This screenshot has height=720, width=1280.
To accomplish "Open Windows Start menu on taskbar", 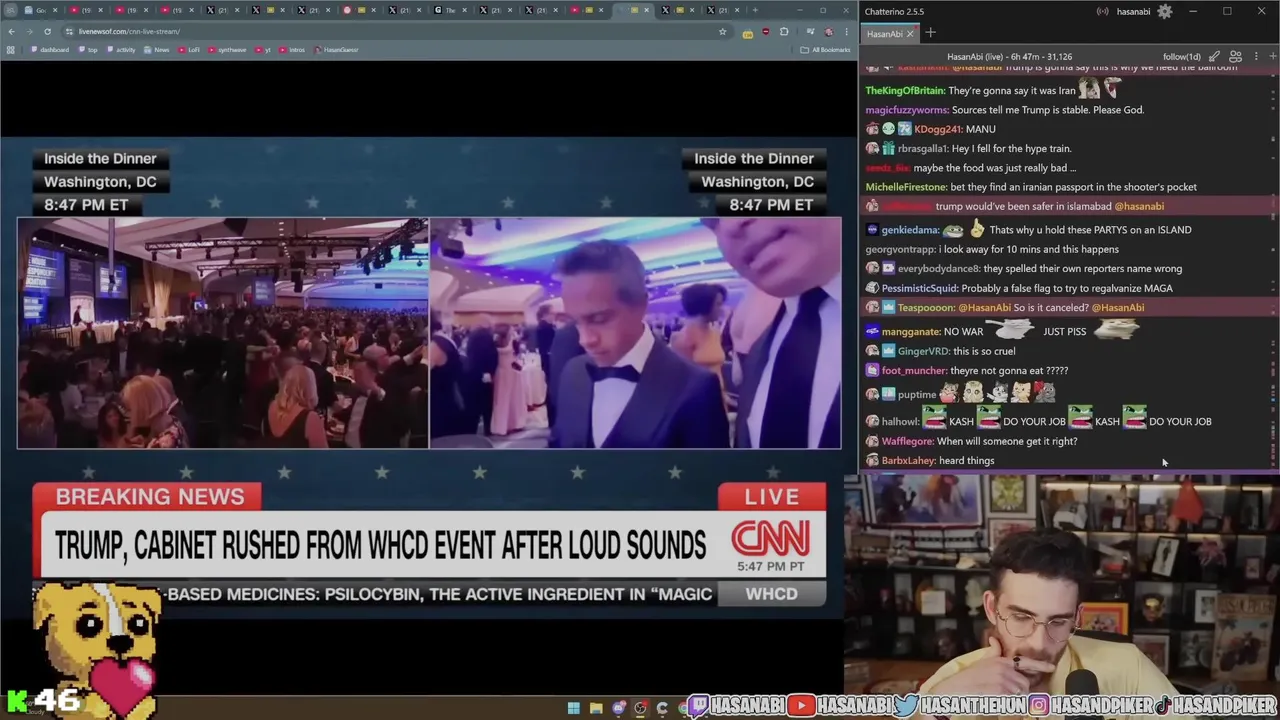I will click(574, 708).
